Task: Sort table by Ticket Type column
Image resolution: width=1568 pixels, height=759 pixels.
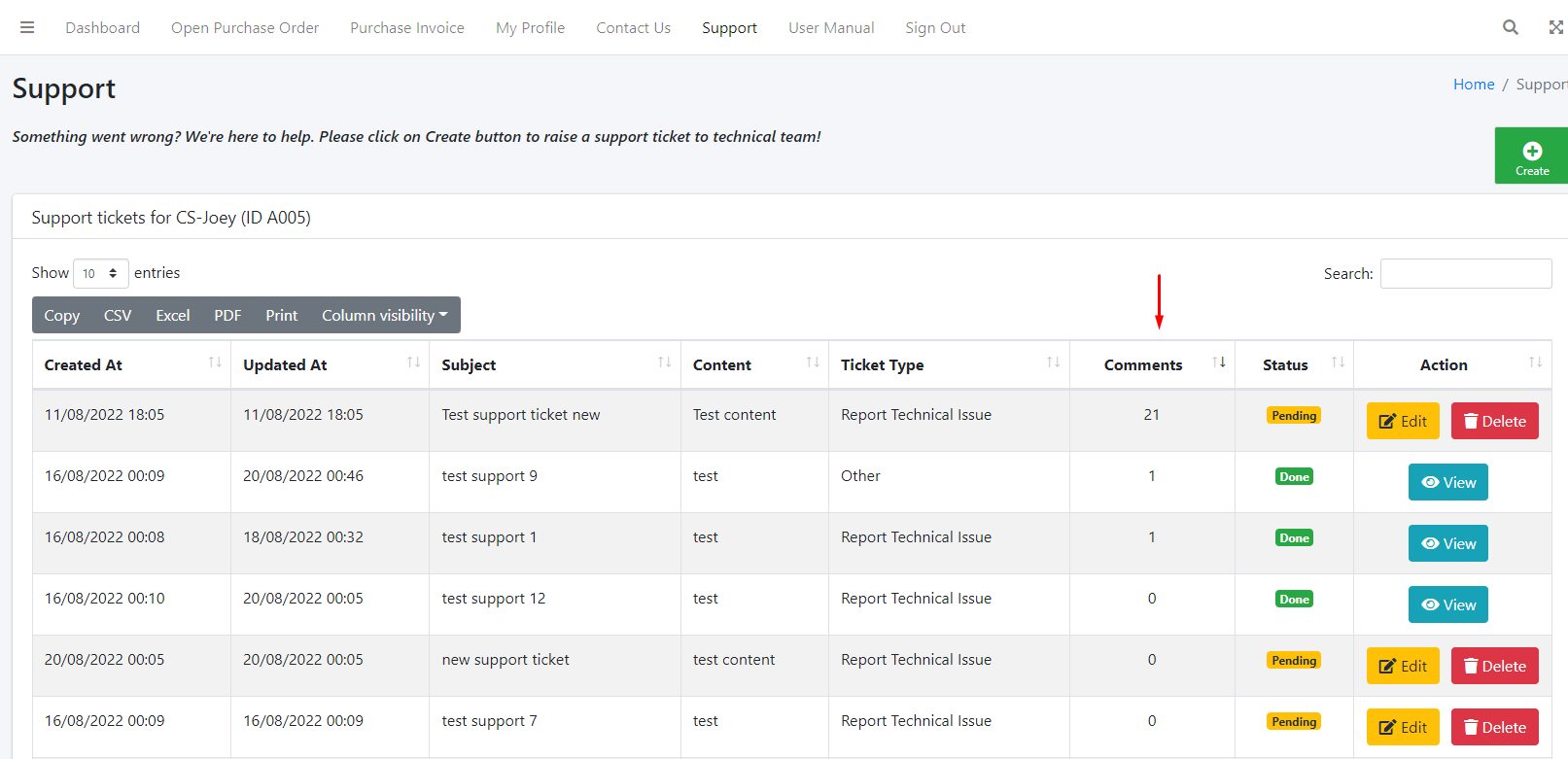Action: pos(1053,363)
